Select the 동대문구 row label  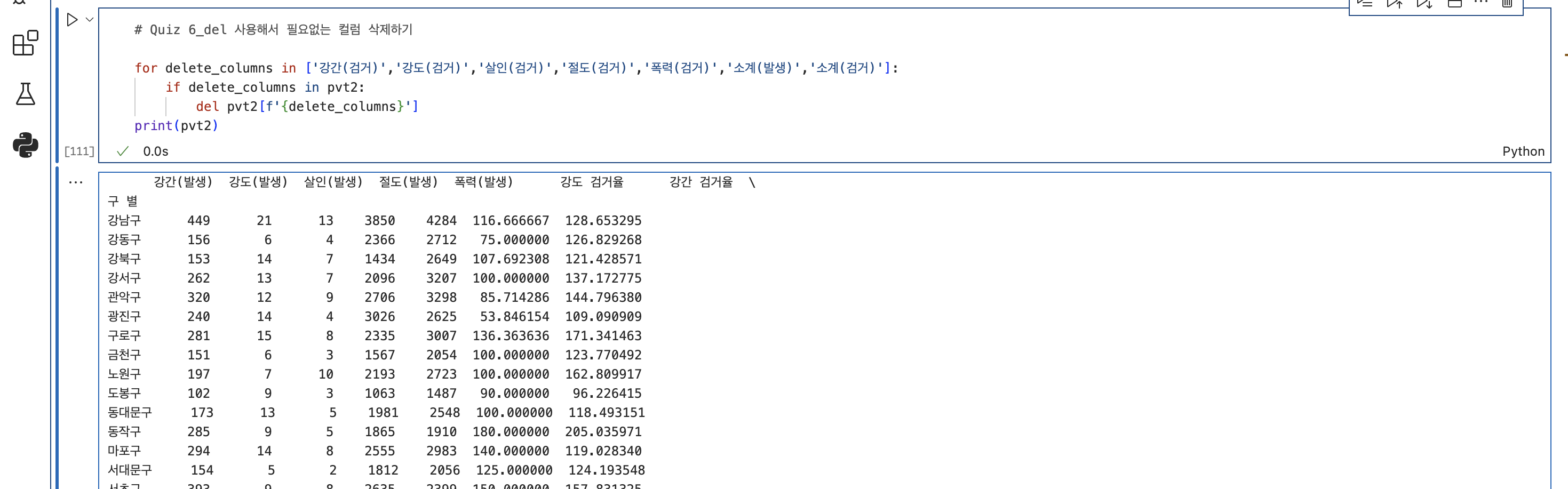[130, 412]
